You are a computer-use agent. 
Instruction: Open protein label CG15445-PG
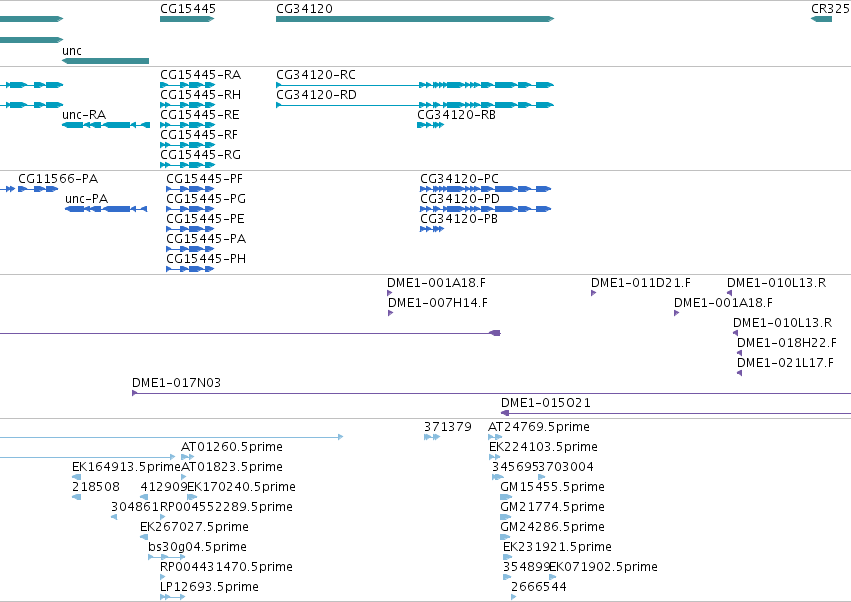(206, 199)
